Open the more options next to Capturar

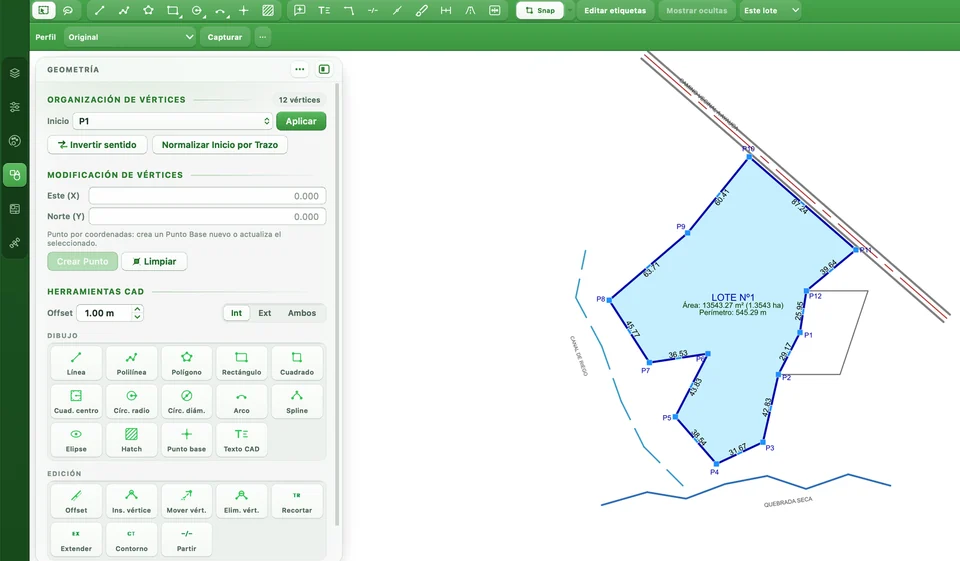(263, 37)
